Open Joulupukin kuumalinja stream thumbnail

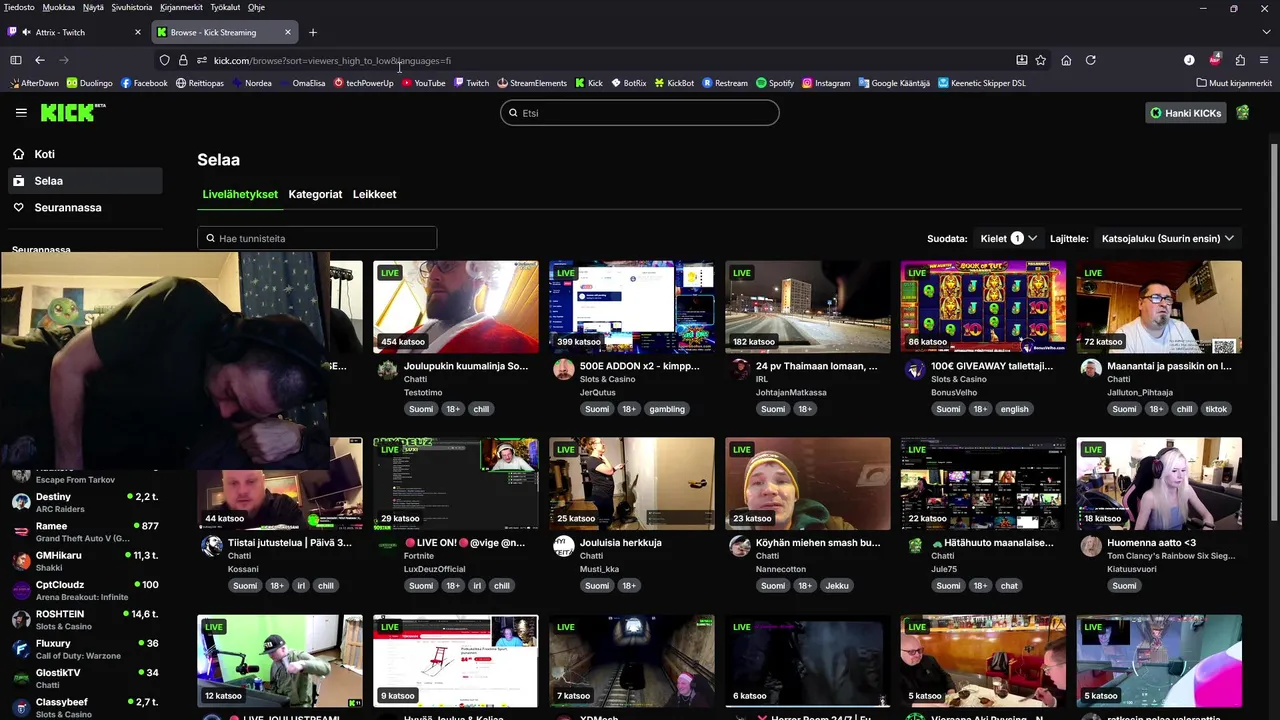point(456,307)
